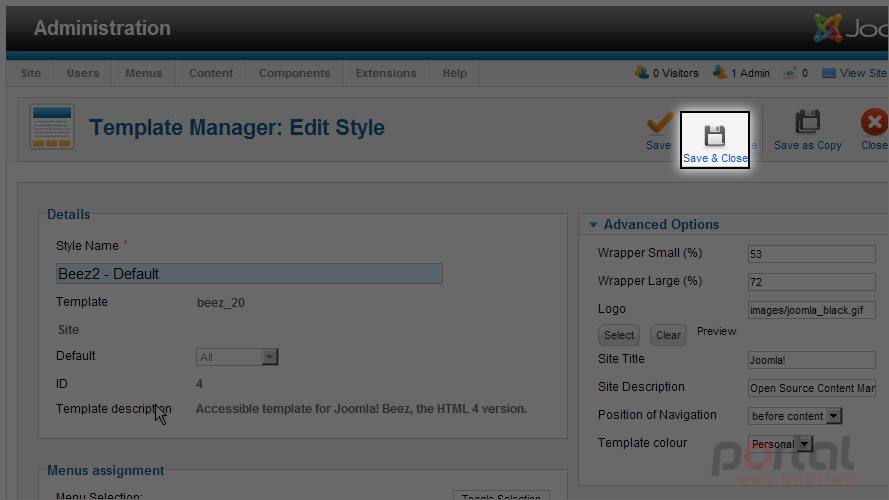Click the 0 Visitors status icon

click(642, 73)
